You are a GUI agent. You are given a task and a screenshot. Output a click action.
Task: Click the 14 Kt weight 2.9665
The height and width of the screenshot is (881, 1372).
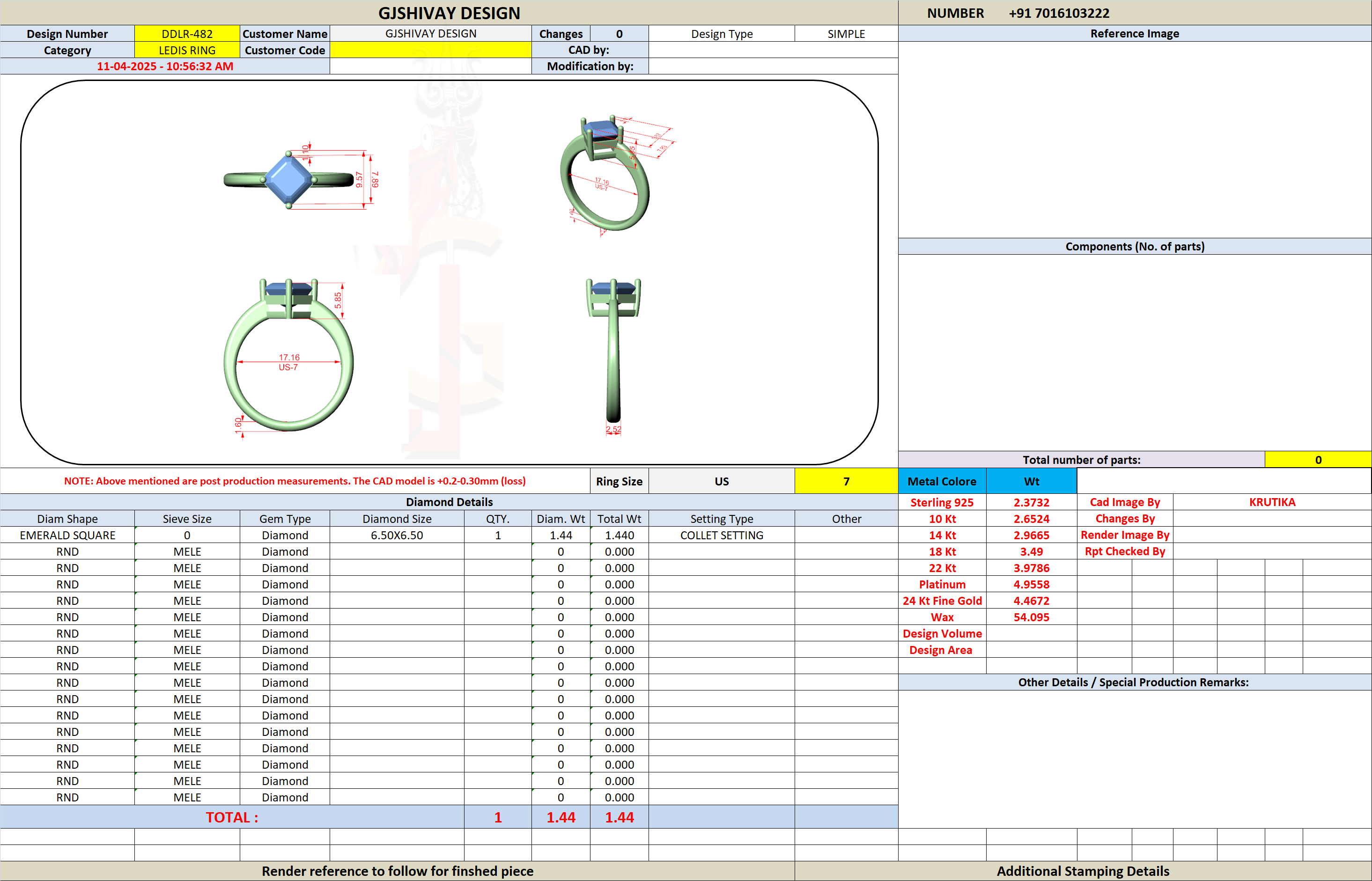click(x=1032, y=536)
